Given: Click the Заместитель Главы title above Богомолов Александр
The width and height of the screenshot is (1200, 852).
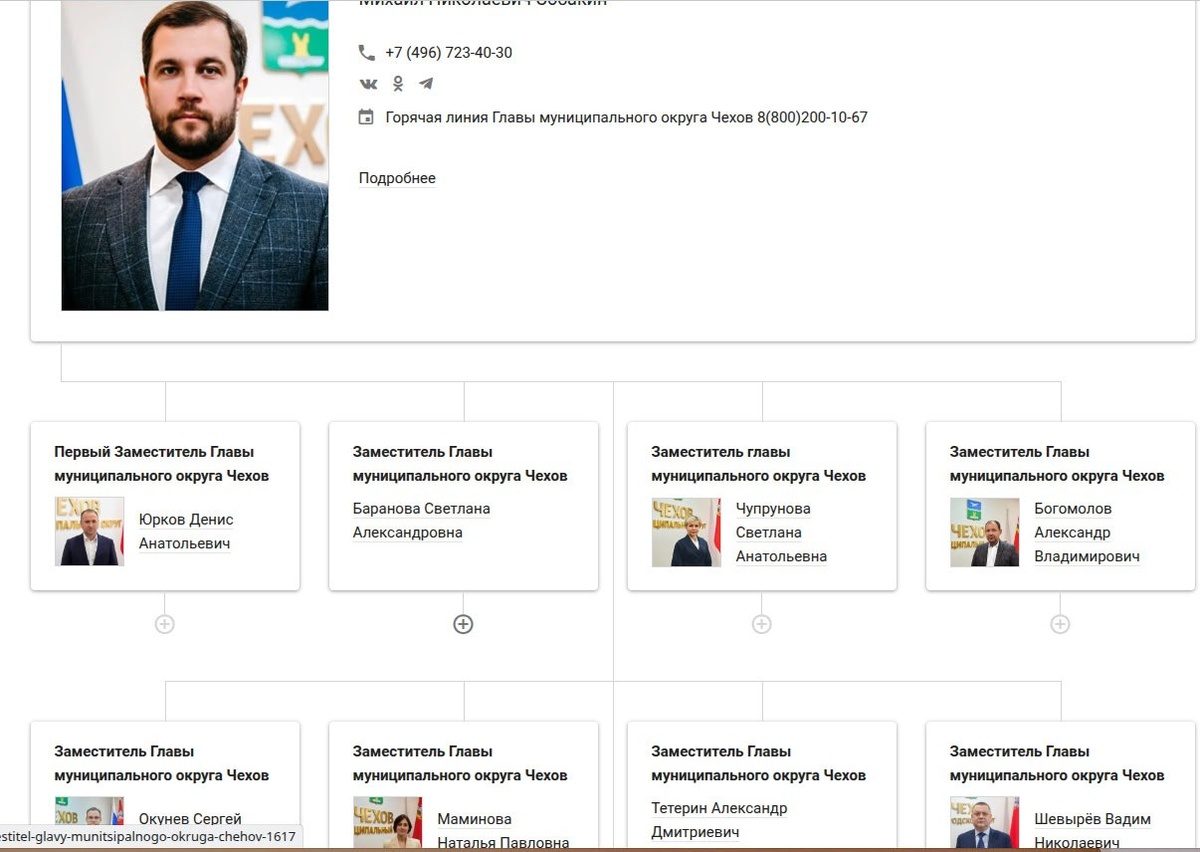Looking at the screenshot, I should pyautogui.click(x=1057, y=464).
